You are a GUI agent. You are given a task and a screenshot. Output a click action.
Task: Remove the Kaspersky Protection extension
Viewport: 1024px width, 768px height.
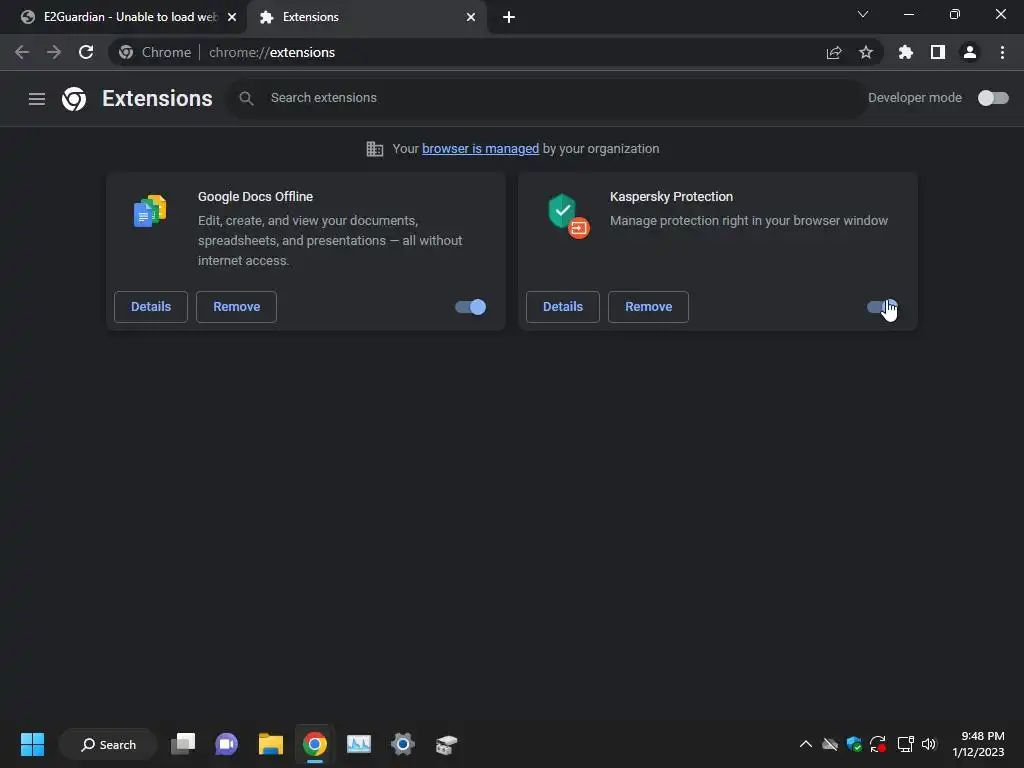(648, 307)
